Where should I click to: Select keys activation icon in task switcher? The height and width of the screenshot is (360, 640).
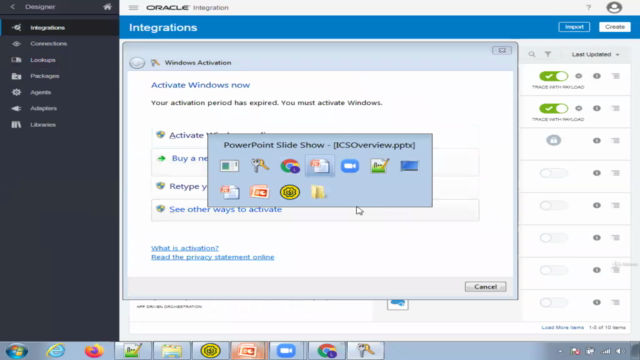(x=260, y=166)
